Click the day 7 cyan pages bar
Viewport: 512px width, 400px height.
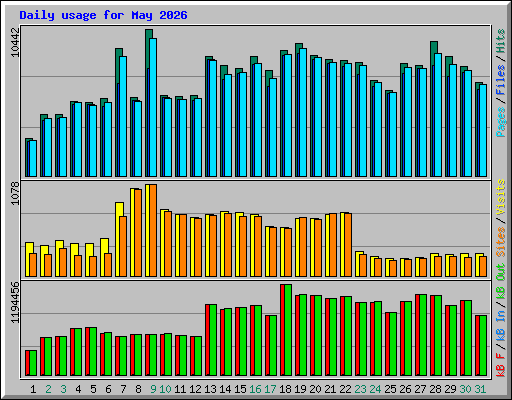[123, 116]
